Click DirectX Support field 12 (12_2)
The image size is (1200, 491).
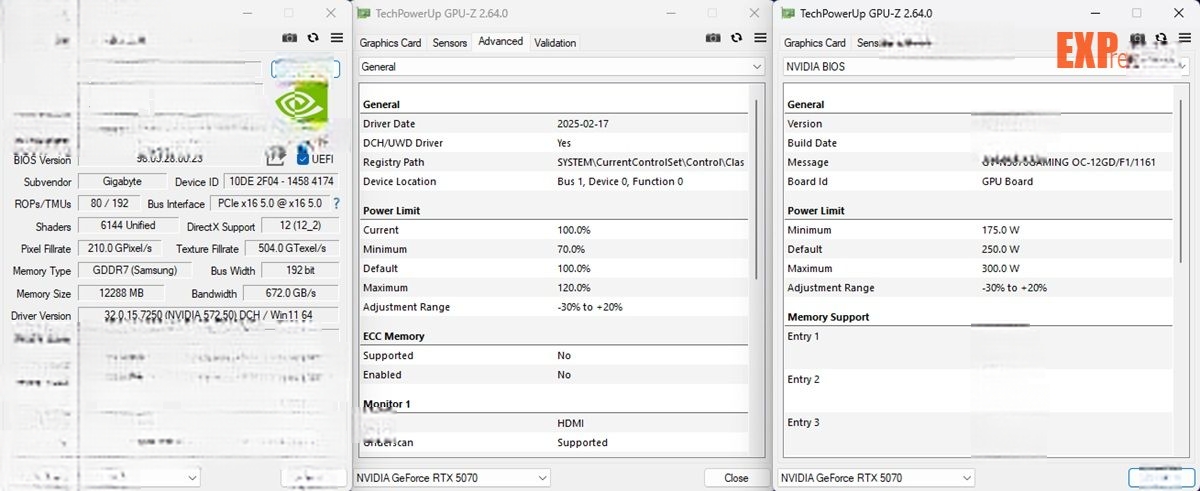tap(299, 226)
